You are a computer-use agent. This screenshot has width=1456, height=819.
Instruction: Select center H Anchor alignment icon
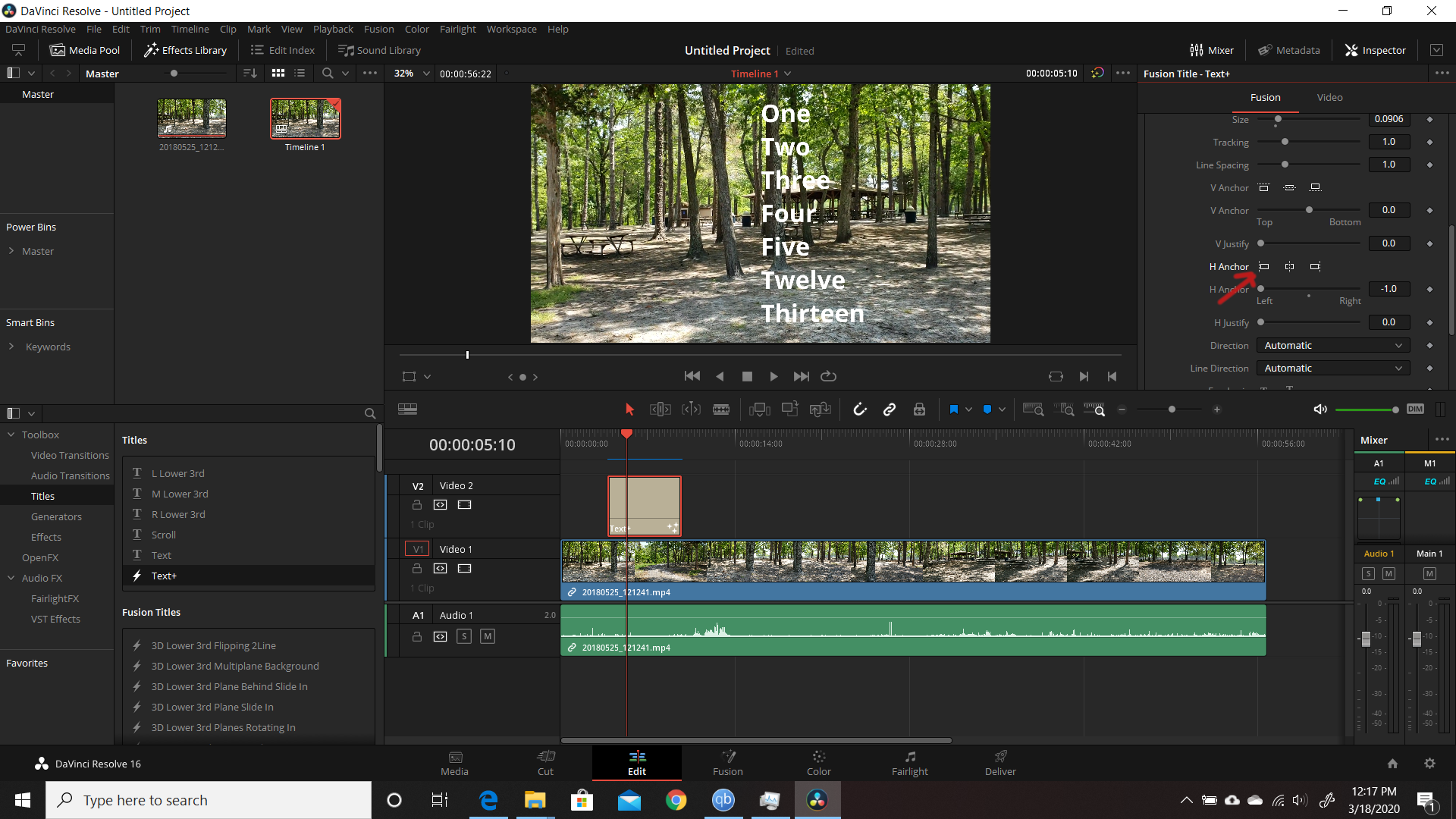(x=1290, y=267)
